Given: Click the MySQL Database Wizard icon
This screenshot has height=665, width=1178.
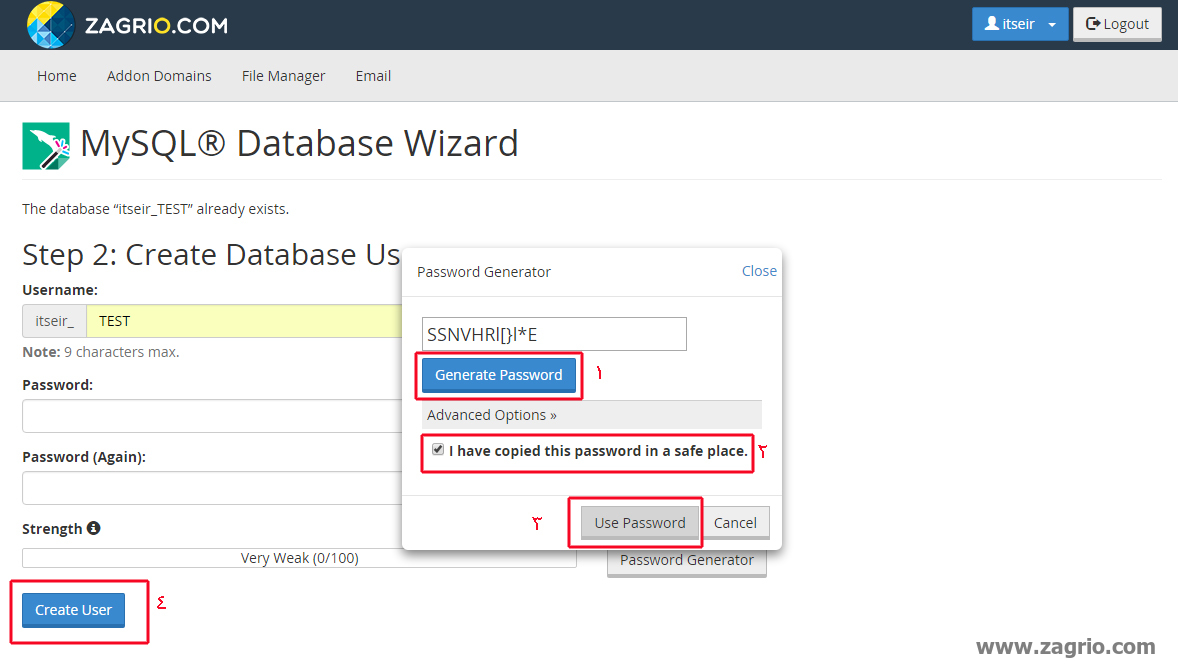Looking at the screenshot, I should tap(46, 146).
